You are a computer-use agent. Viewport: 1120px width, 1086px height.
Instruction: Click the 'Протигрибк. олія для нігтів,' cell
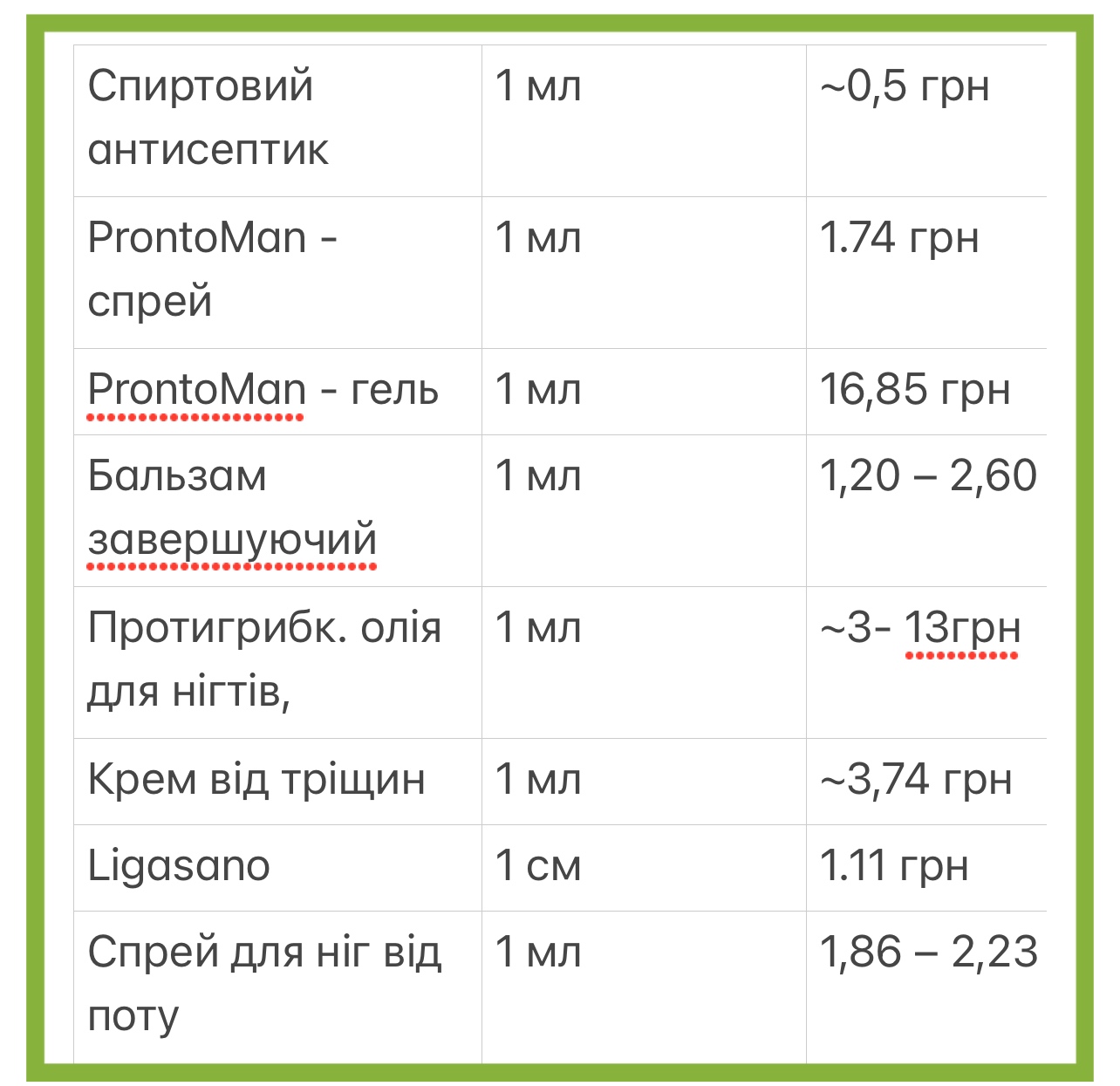tap(277, 662)
